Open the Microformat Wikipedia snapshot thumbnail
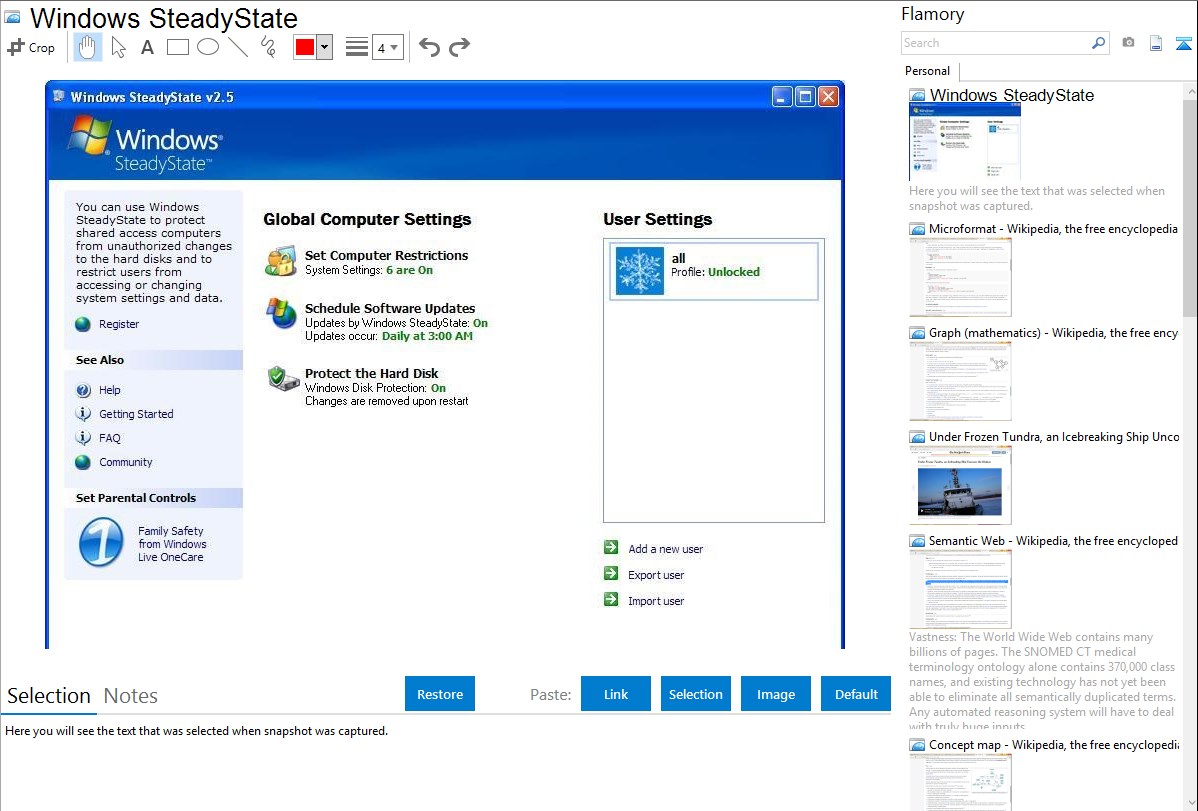Viewport: 1198px width, 811px height. [x=960, y=277]
